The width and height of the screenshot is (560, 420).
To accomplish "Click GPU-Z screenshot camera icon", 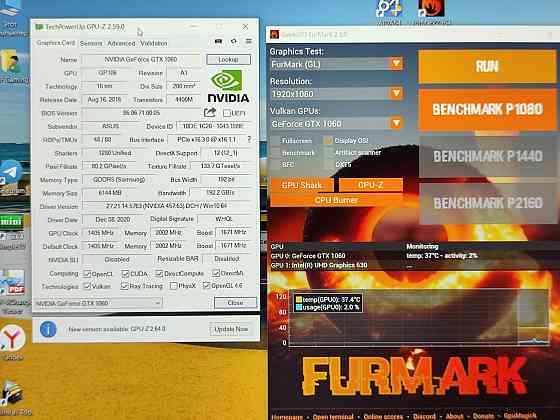I will tap(218, 41).
